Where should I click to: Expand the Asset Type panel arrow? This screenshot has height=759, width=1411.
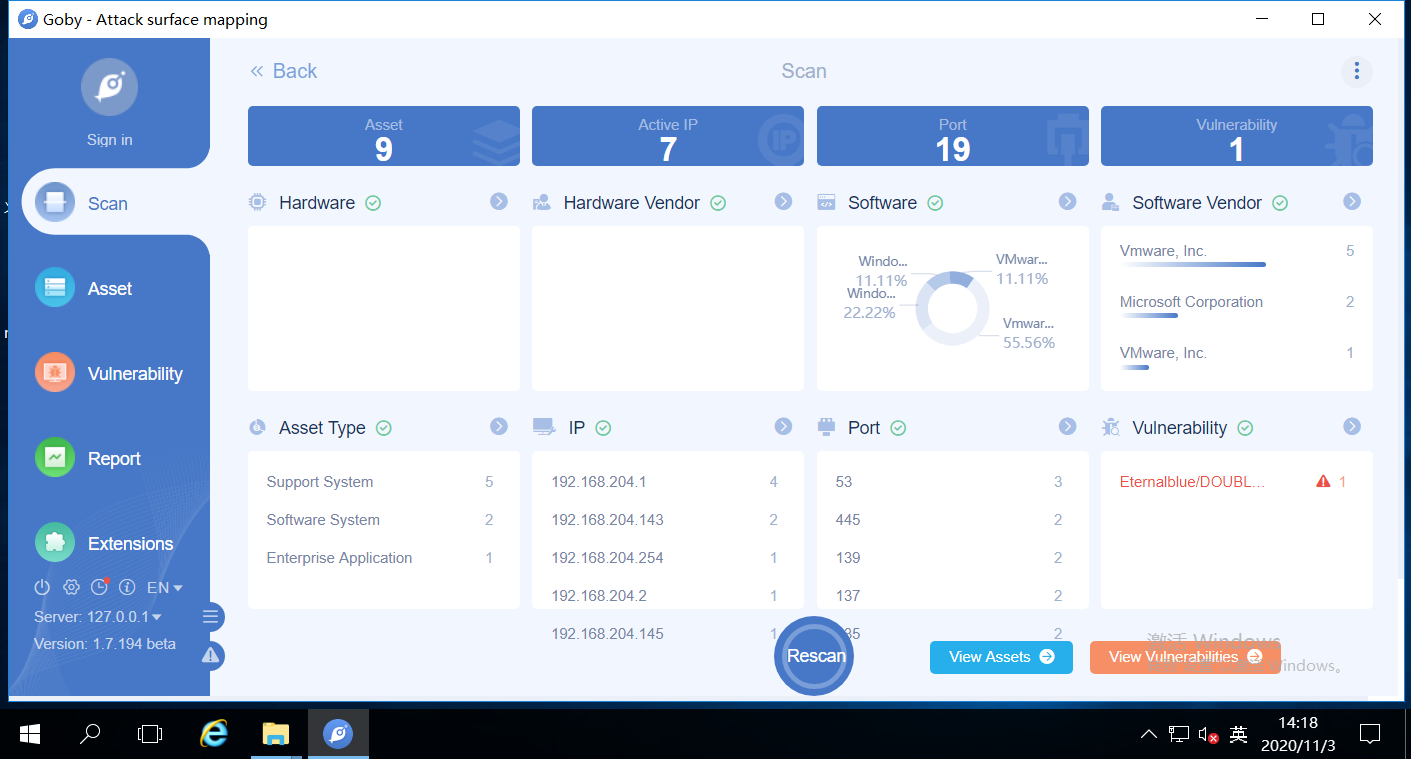(x=499, y=427)
